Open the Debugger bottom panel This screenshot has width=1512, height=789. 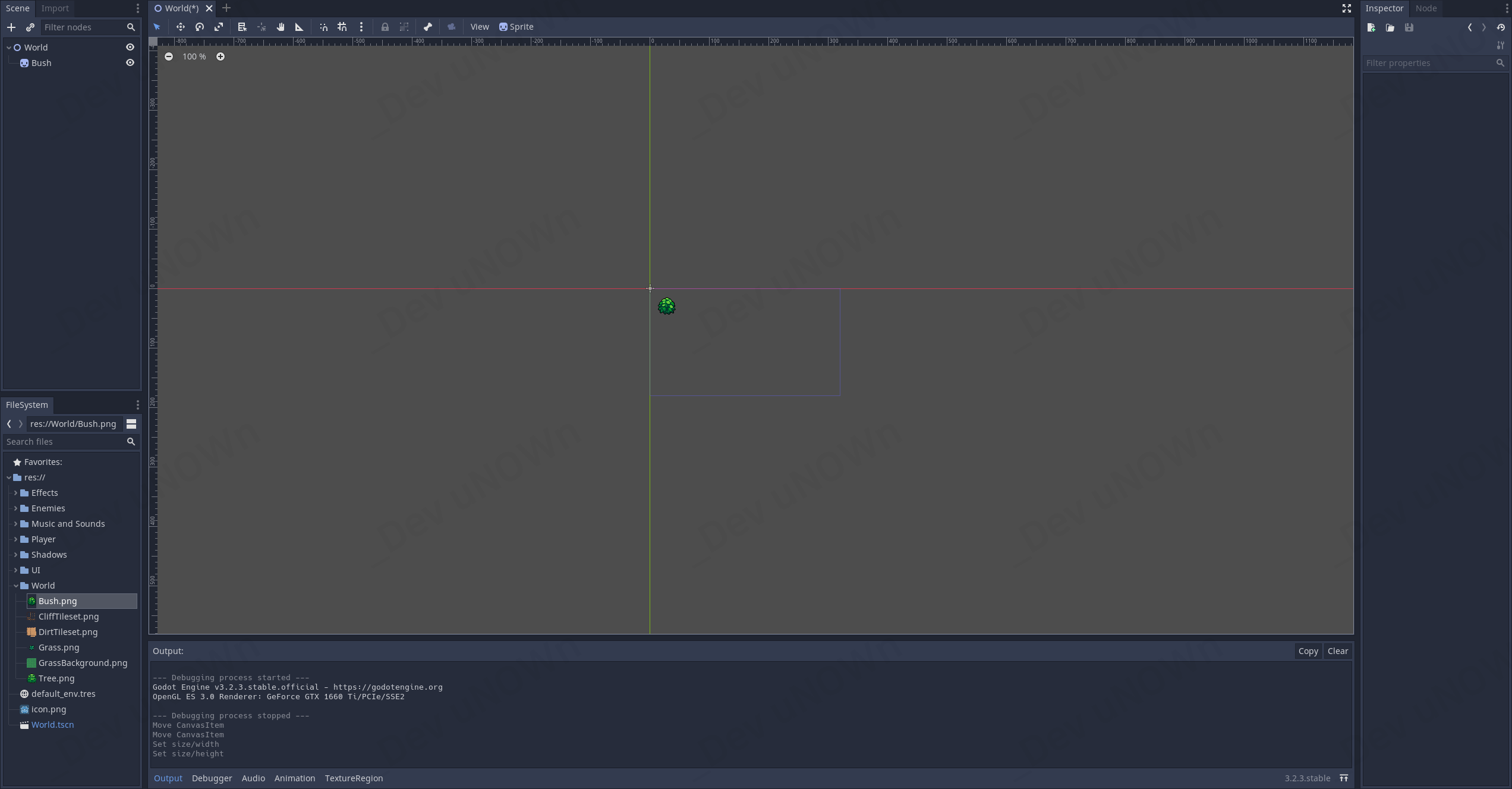(212, 778)
